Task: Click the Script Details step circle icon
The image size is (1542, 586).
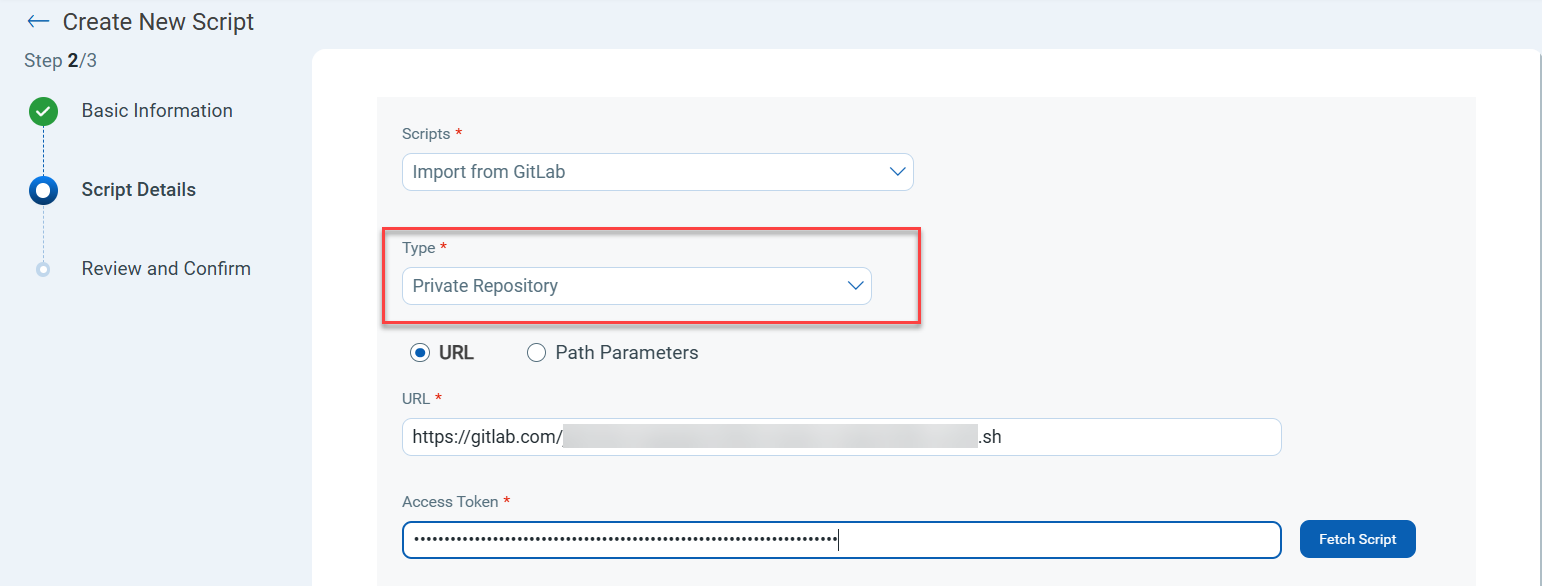Action: click(x=43, y=190)
